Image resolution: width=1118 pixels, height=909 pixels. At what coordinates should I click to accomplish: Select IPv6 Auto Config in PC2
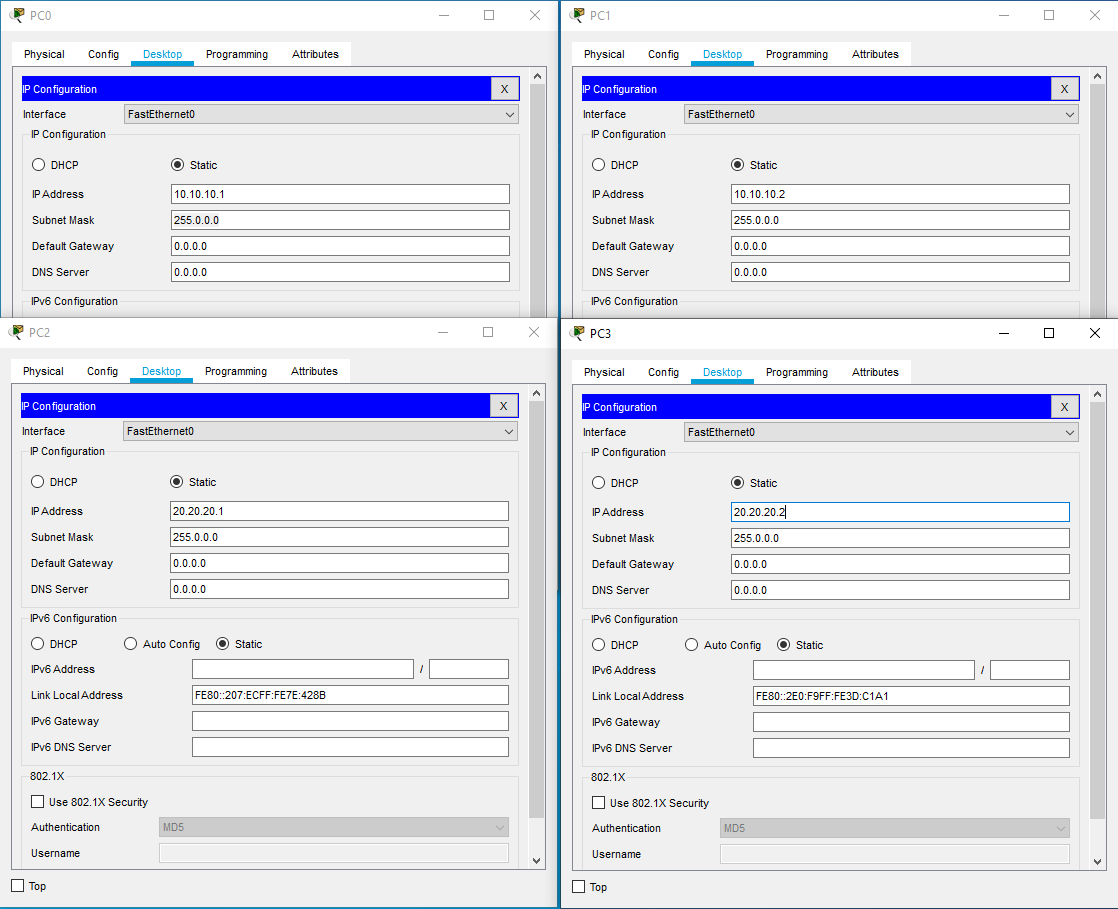[x=130, y=644]
